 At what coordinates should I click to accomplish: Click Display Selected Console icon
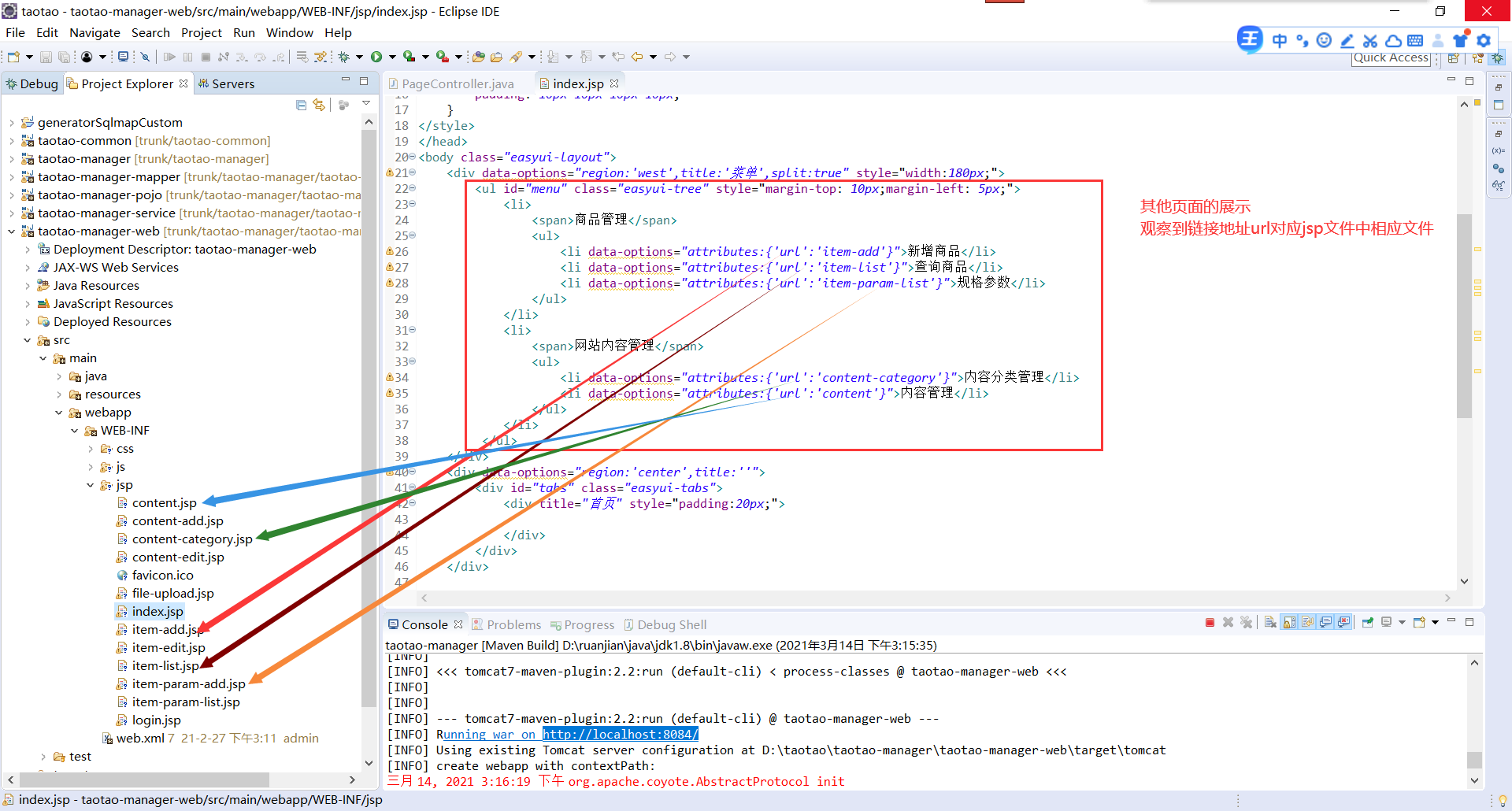[x=1387, y=623]
